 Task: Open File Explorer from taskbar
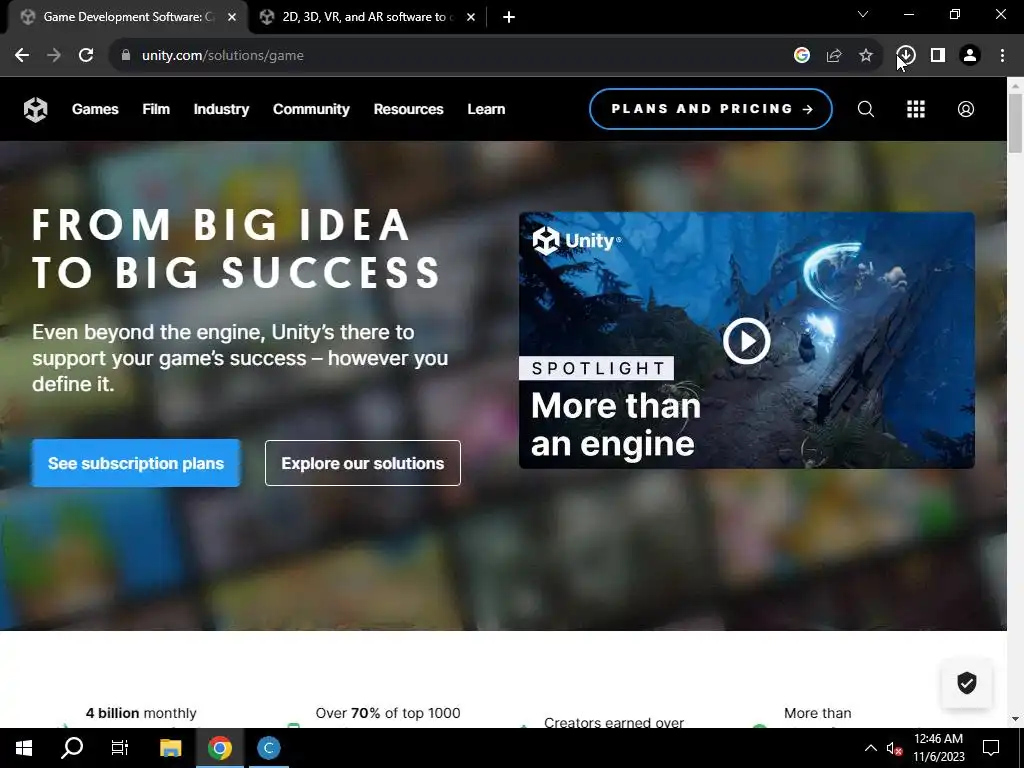170,748
